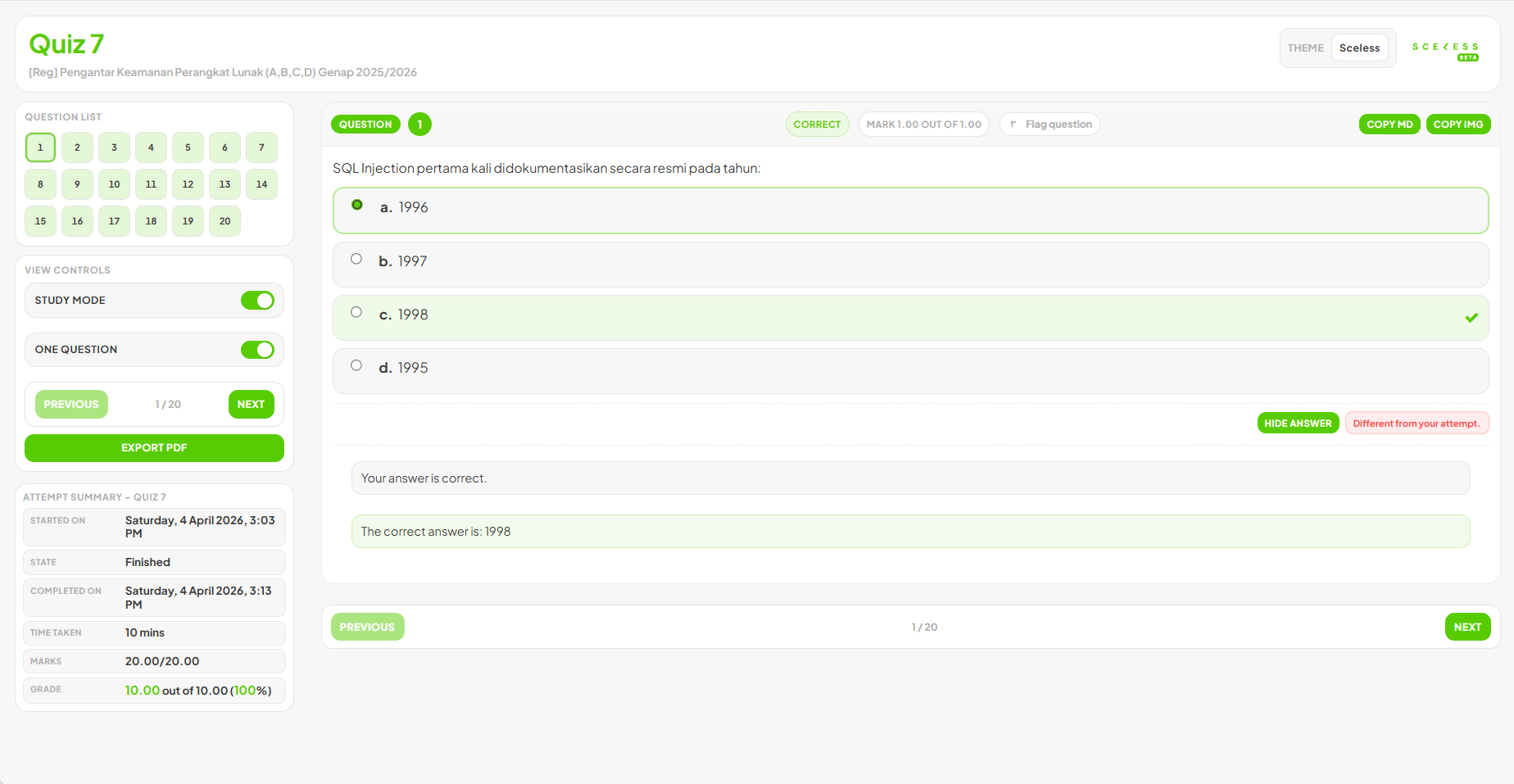The height and width of the screenshot is (784, 1514).
Task: Go to question 2 in question list
Action: click(x=77, y=147)
